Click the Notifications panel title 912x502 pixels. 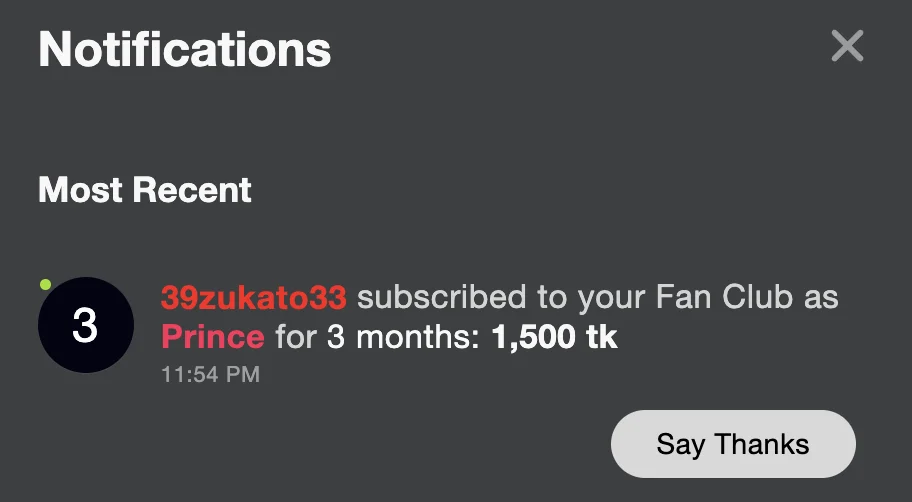pyautogui.click(x=184, y=48)
